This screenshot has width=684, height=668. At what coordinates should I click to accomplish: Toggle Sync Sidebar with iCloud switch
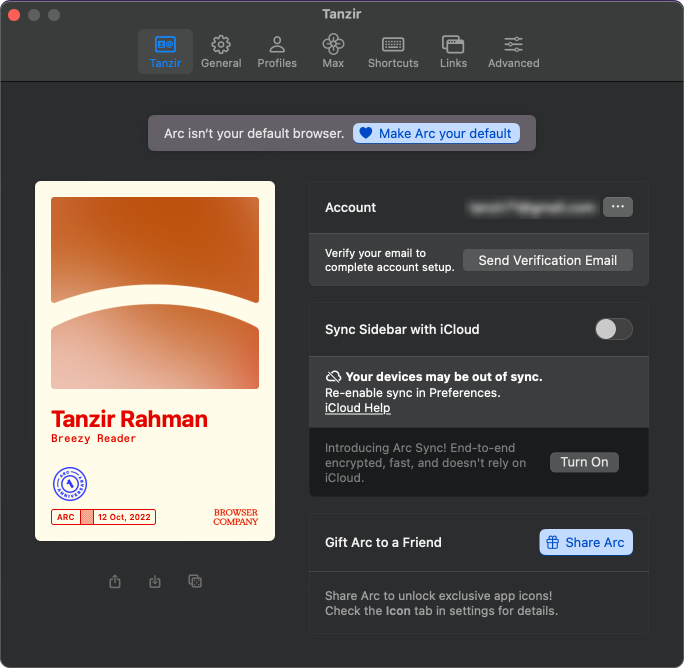click(x=613, y=329)
